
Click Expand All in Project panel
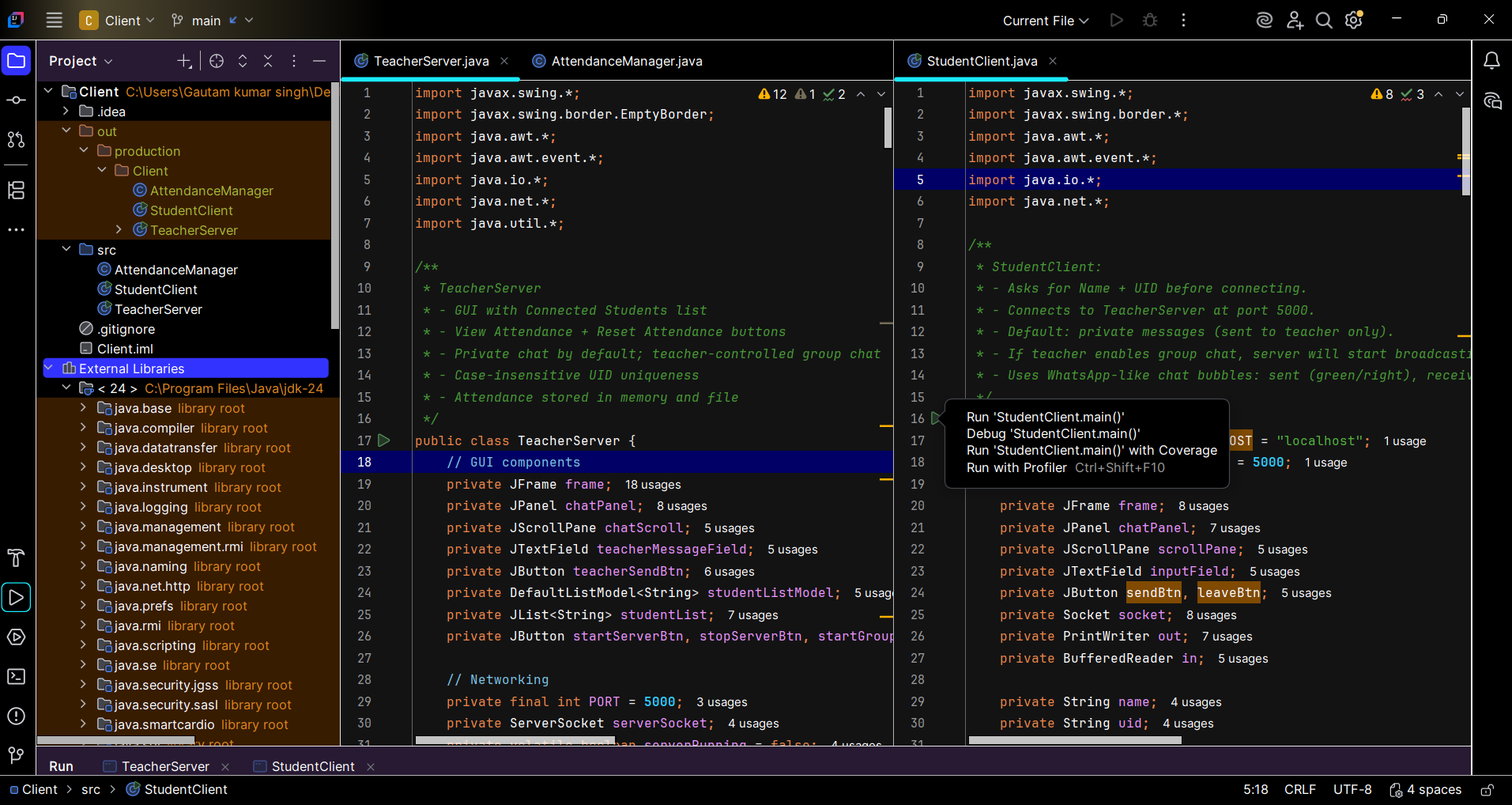(x=243, y=61)
